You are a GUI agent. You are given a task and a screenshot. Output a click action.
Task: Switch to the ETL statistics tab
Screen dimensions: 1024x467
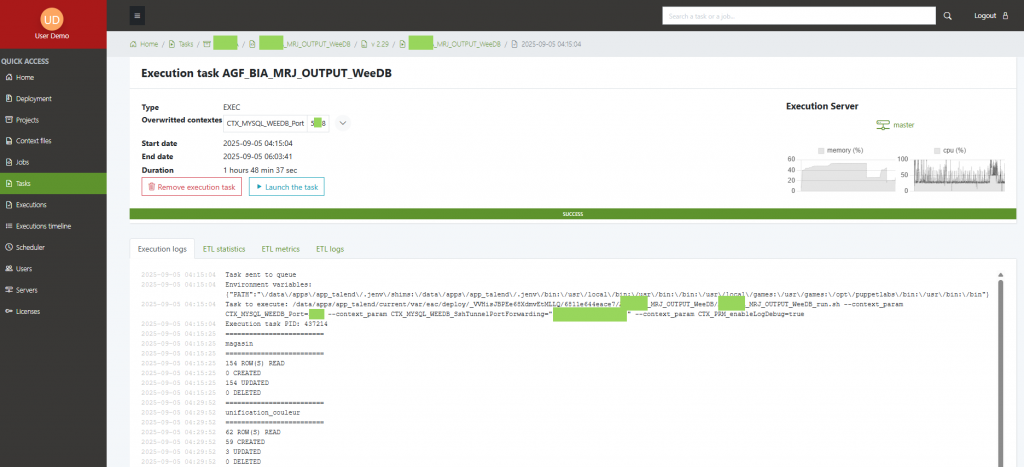224,249
